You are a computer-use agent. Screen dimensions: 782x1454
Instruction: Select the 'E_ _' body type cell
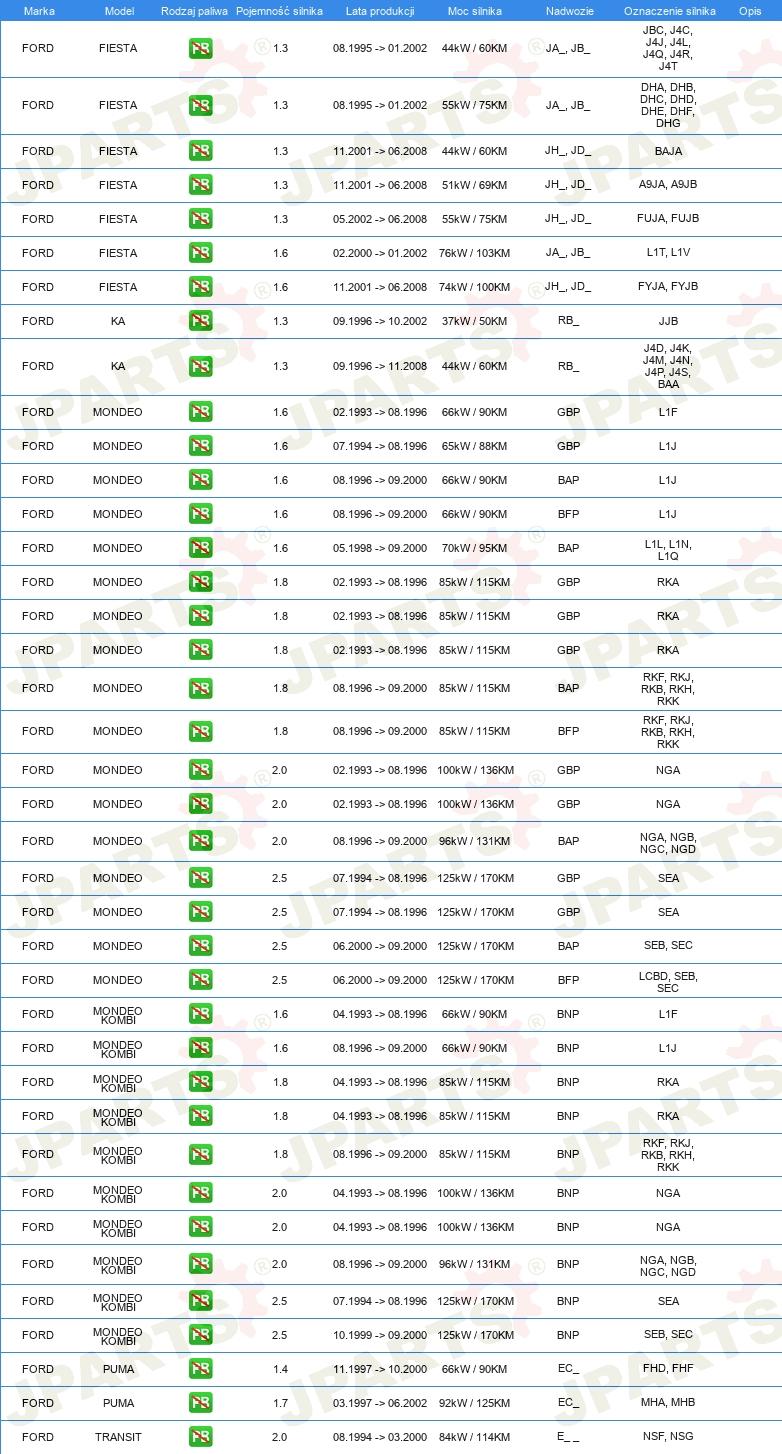568,1437
